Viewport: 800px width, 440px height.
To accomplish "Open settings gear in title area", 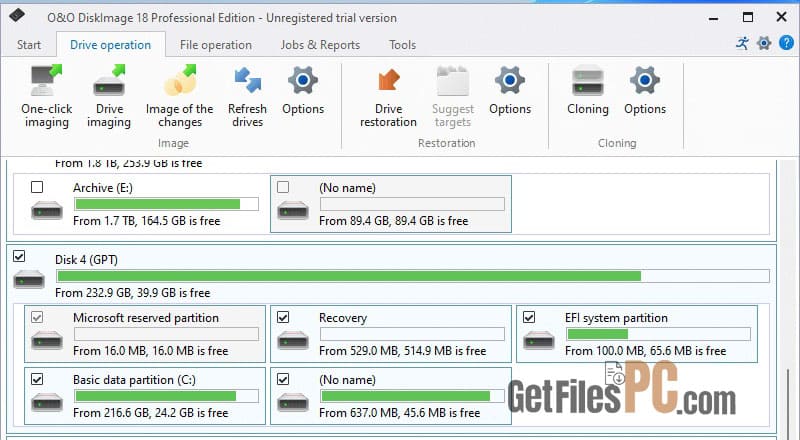I will click(x=764, y=43).
